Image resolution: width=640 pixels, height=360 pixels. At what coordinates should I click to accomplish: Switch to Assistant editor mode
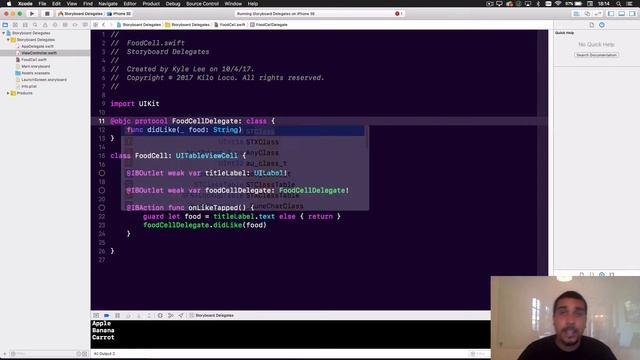click(x=587, y=13)
